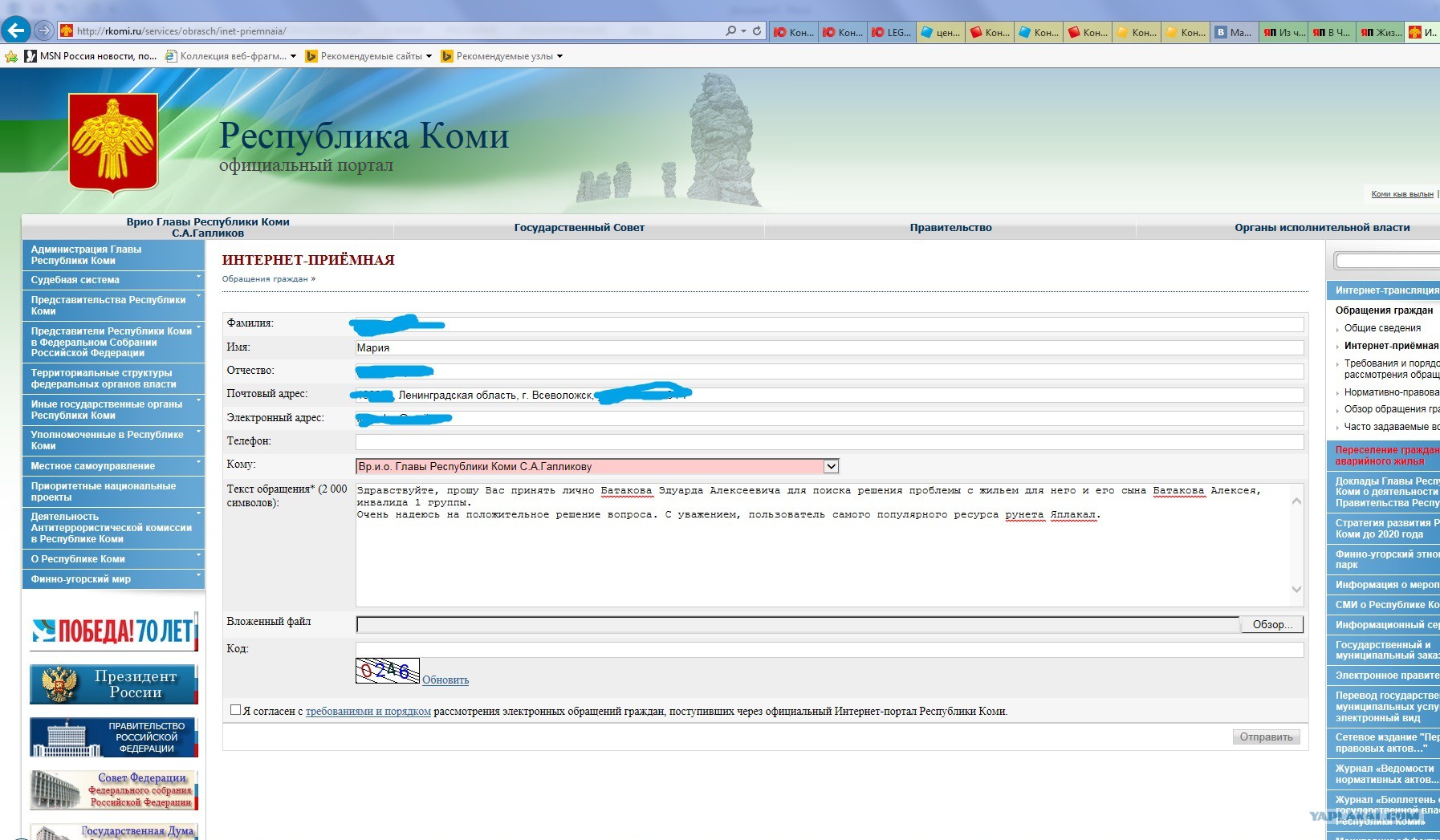
Task: Expand the Коллекция веб-фрагм... favorites dropdown
Action: click(x=293, y=56)
